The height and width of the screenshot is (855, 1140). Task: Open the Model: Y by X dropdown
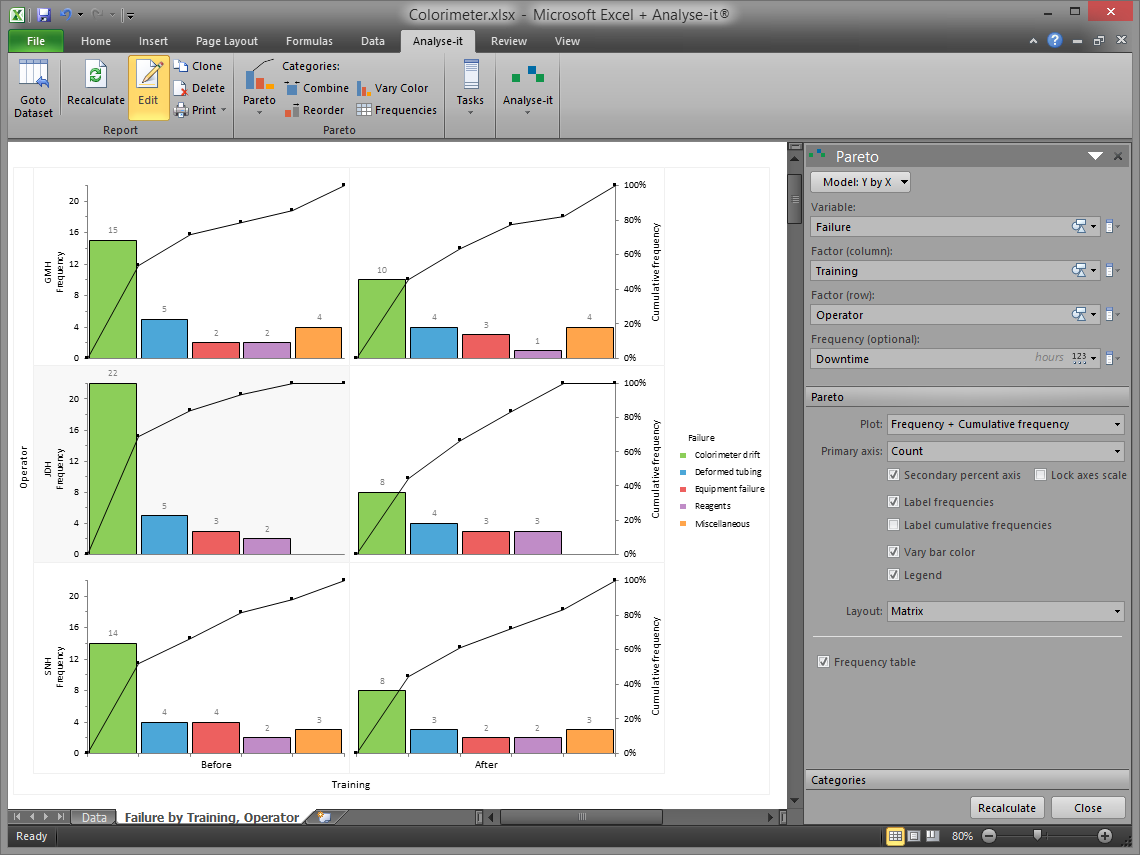click(x=861, y=182)
